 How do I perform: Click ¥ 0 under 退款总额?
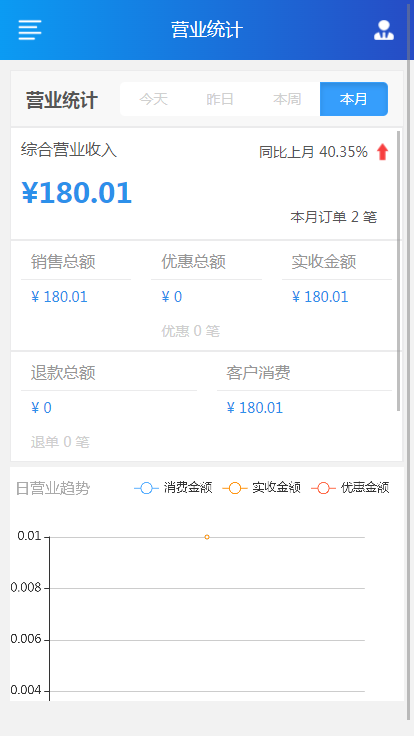click(41, 407)
